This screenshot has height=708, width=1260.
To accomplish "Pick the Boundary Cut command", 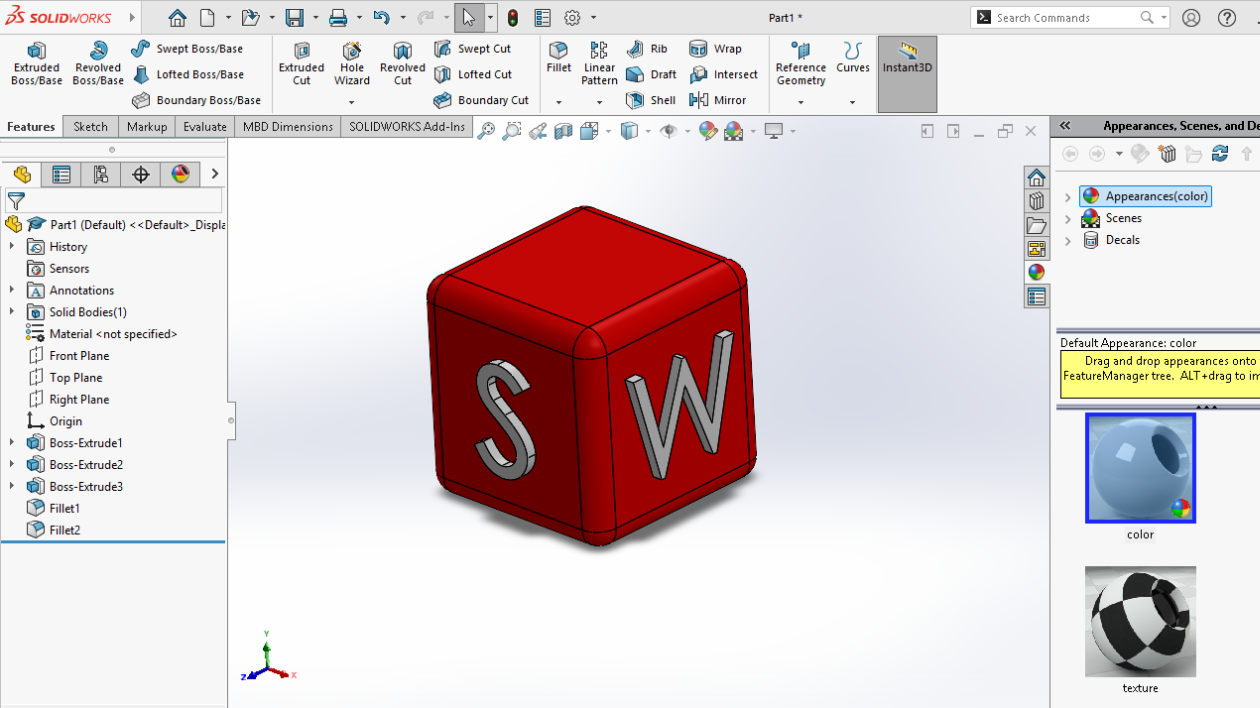I will tap(481, 100).
